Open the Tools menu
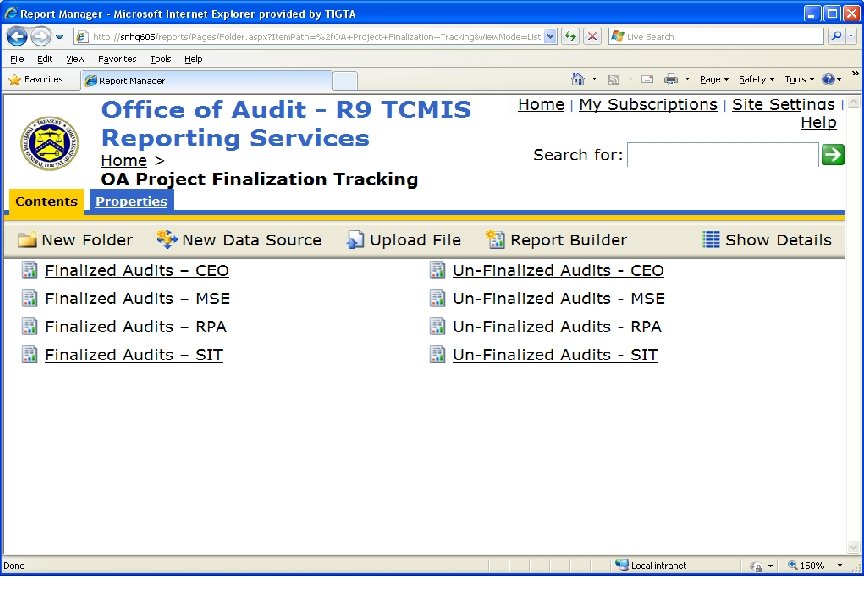The height and width of the screenshot is (598, 864). point(160,59)
